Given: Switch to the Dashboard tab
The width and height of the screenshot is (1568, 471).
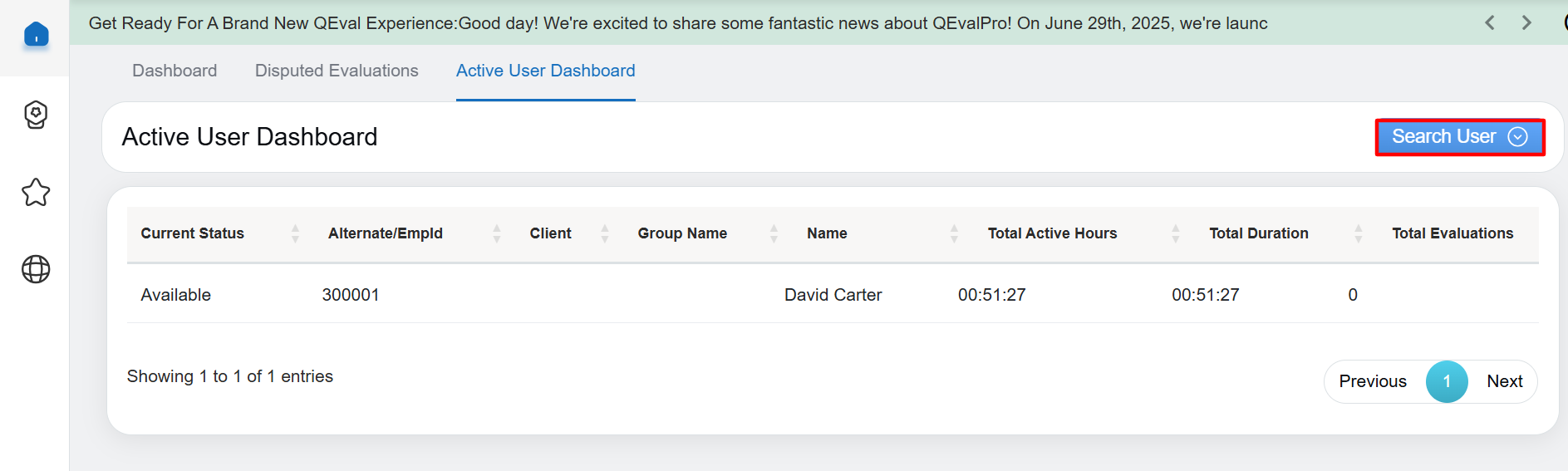Looking at the screenshot, I should (x=174, y=71).
